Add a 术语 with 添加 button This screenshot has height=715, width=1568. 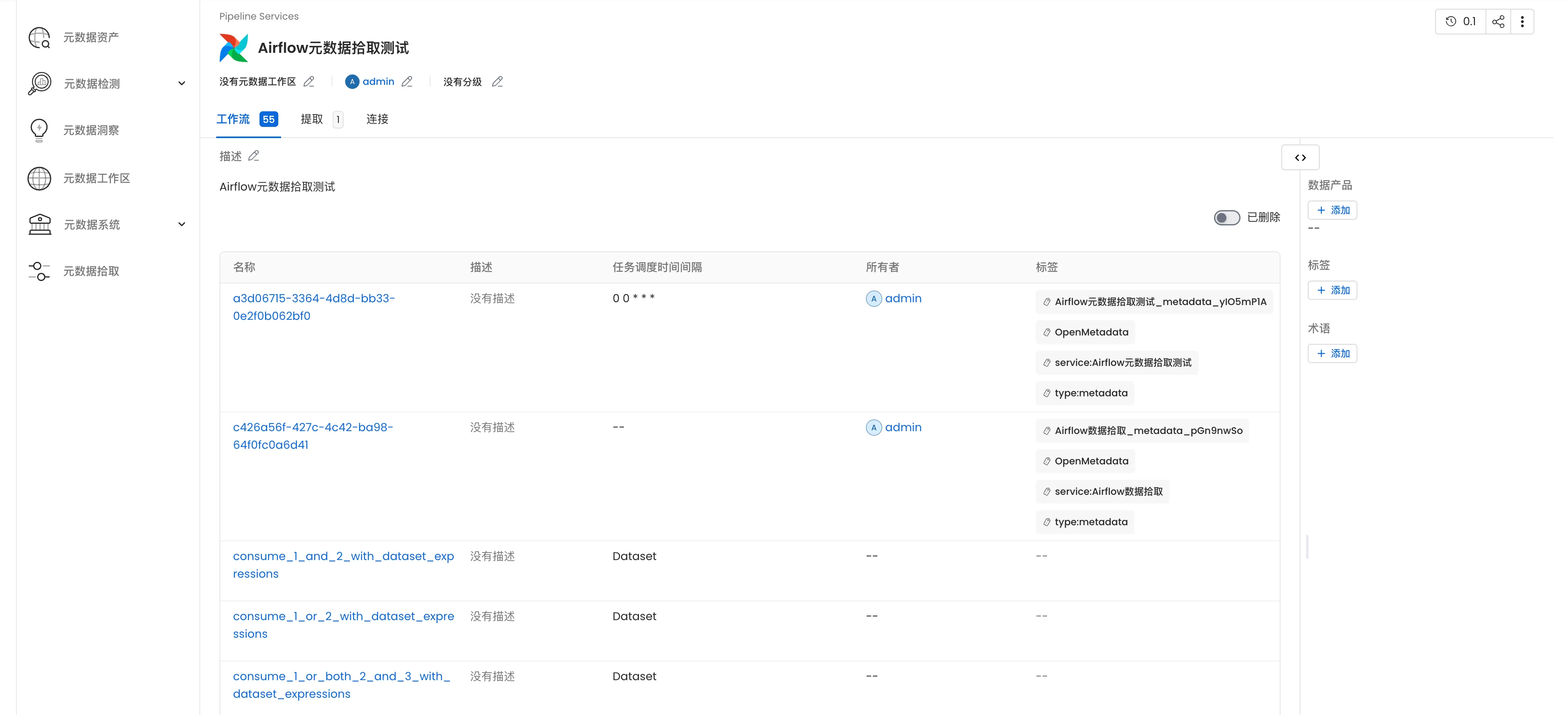pos(1332,353)
